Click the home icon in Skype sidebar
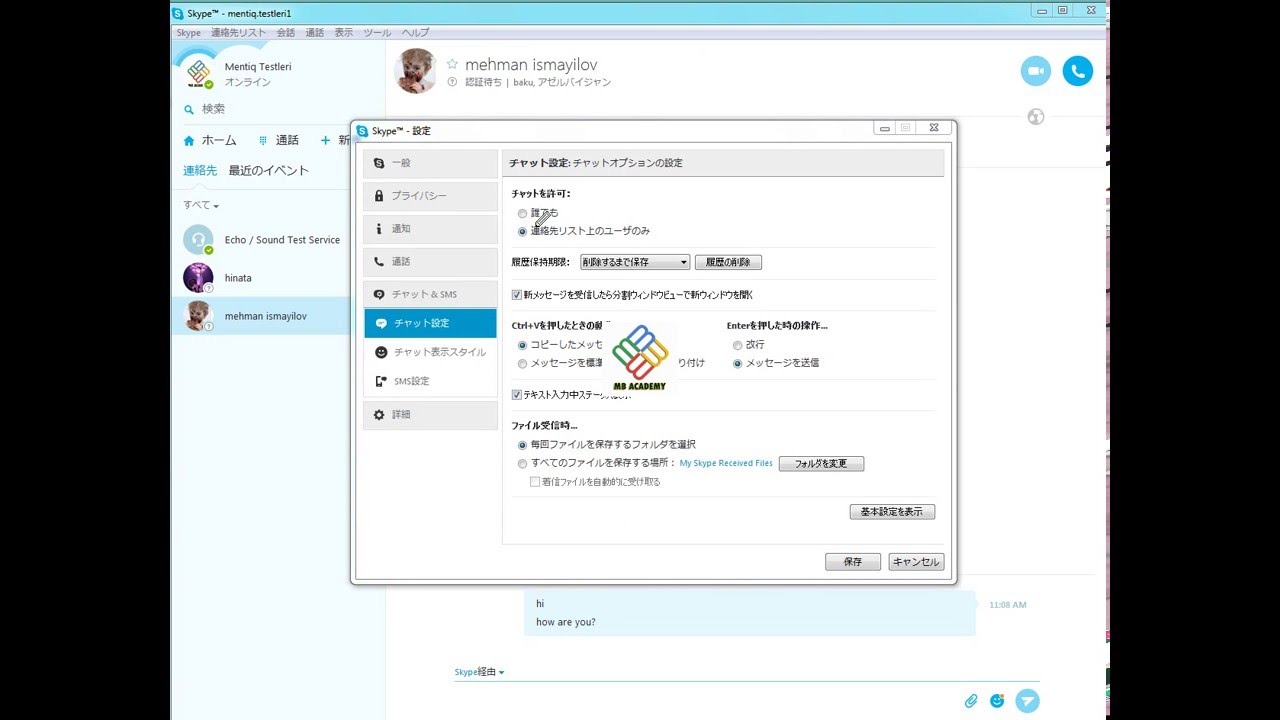This screenshot has height=720, width=1280. tap(189, 141)
